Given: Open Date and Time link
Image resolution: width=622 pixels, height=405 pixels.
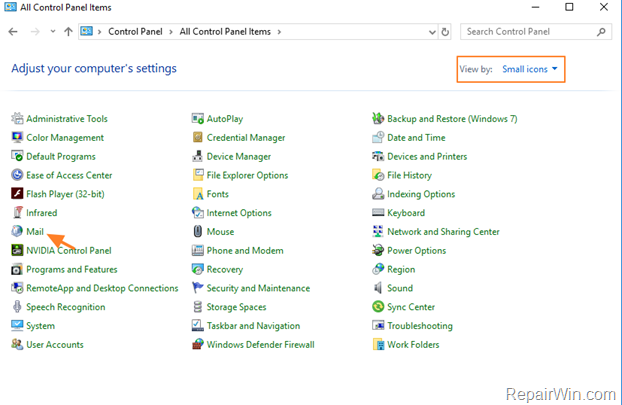Looking at the screenshot, I should 416,138.
